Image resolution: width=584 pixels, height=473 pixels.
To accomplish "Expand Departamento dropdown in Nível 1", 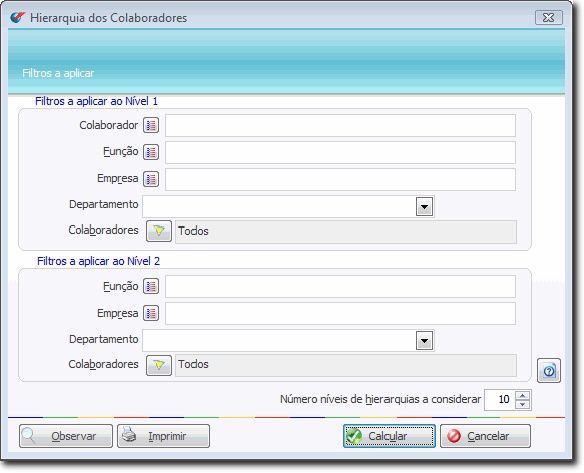I will pos(424,207).
